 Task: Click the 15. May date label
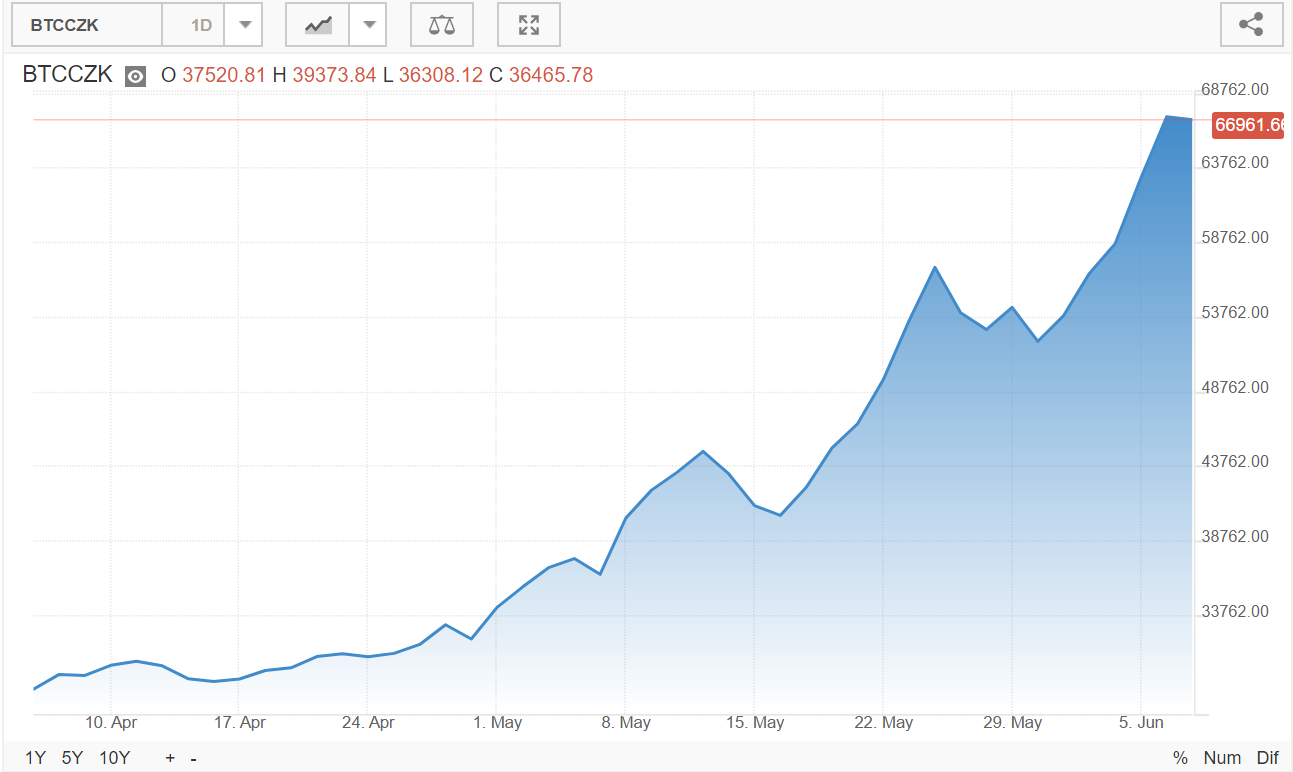pos(754,722)
